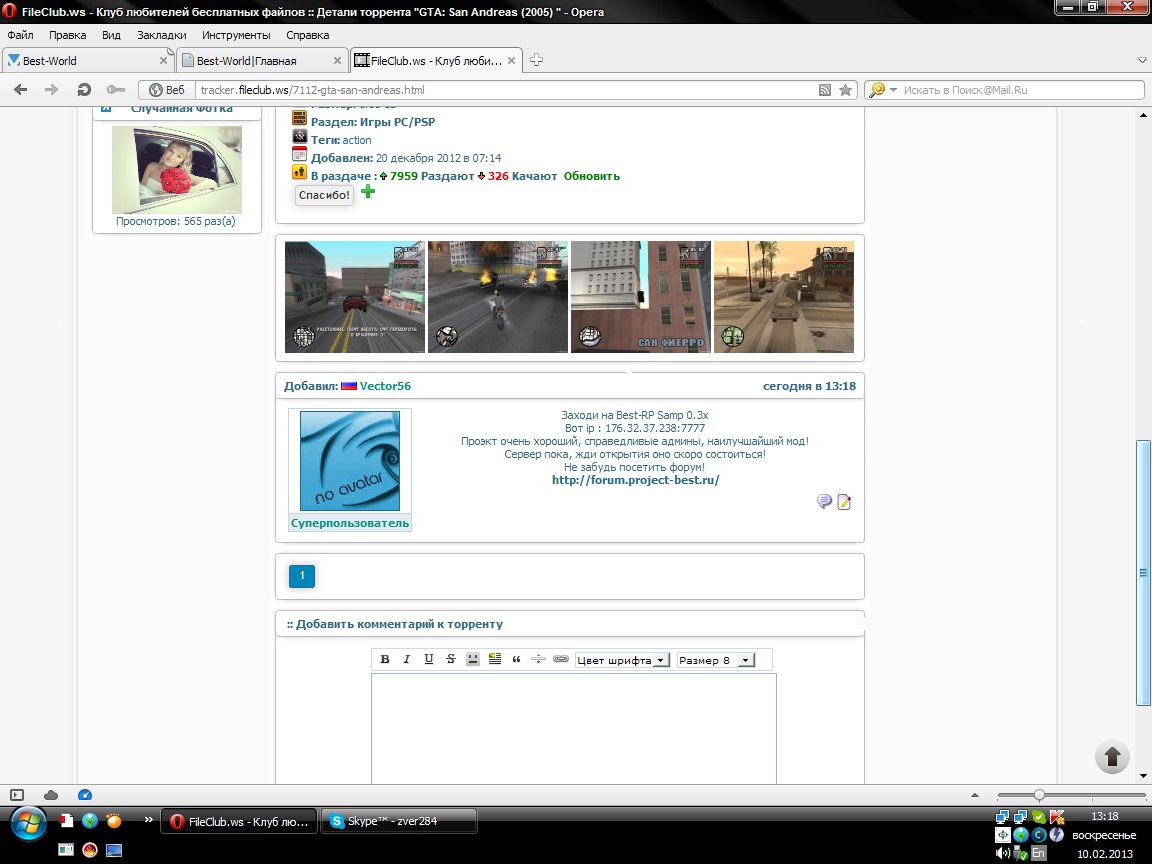Bookmark the page with the star icon
Screen dimensions: 1152x864
[x=846, y=90]
